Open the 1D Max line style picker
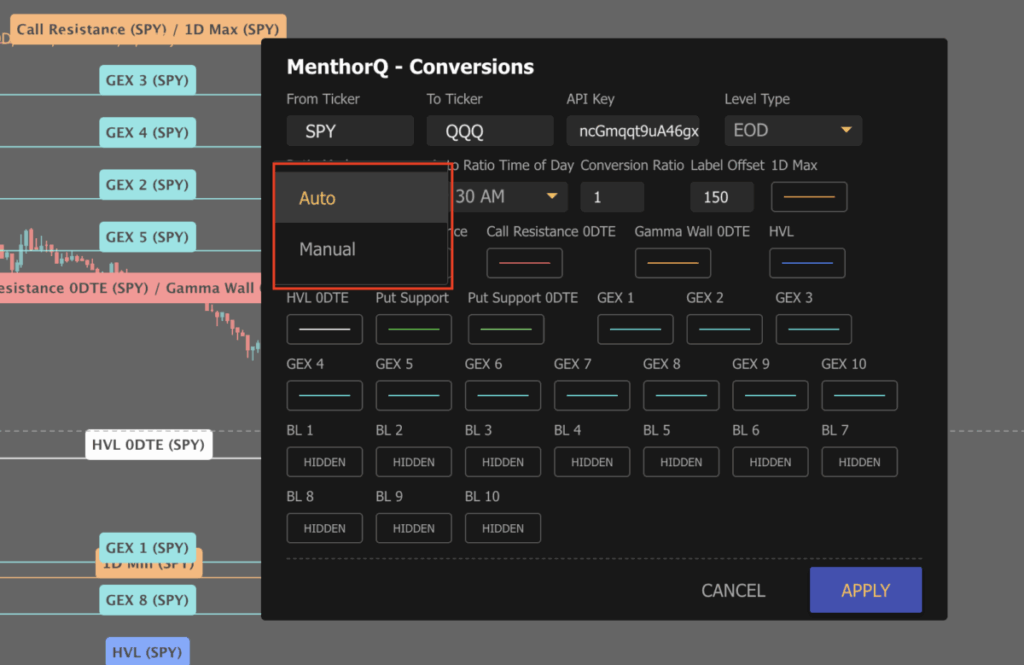 tap(808, 197)
